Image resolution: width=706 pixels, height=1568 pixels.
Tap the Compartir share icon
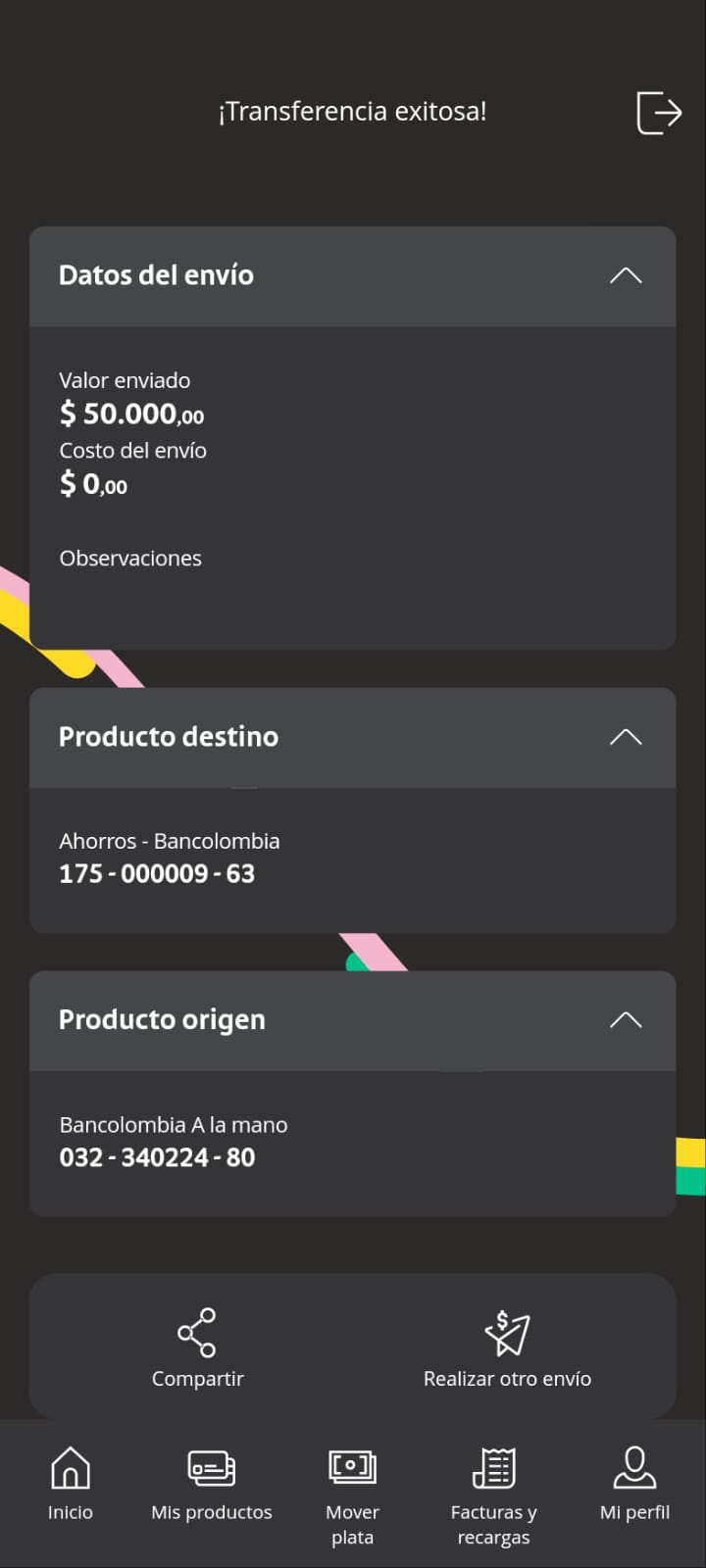pos(197,1332)
